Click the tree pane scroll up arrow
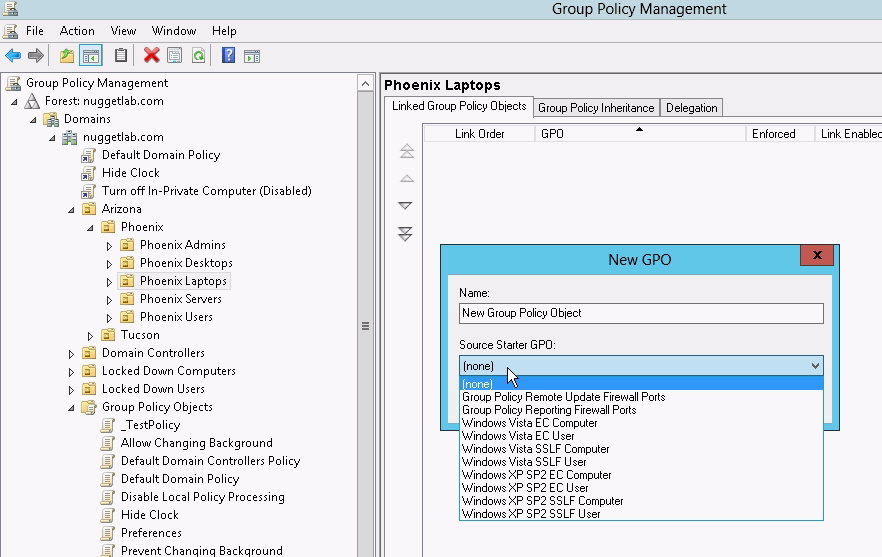882x557 pixels. tap(366, 84)
